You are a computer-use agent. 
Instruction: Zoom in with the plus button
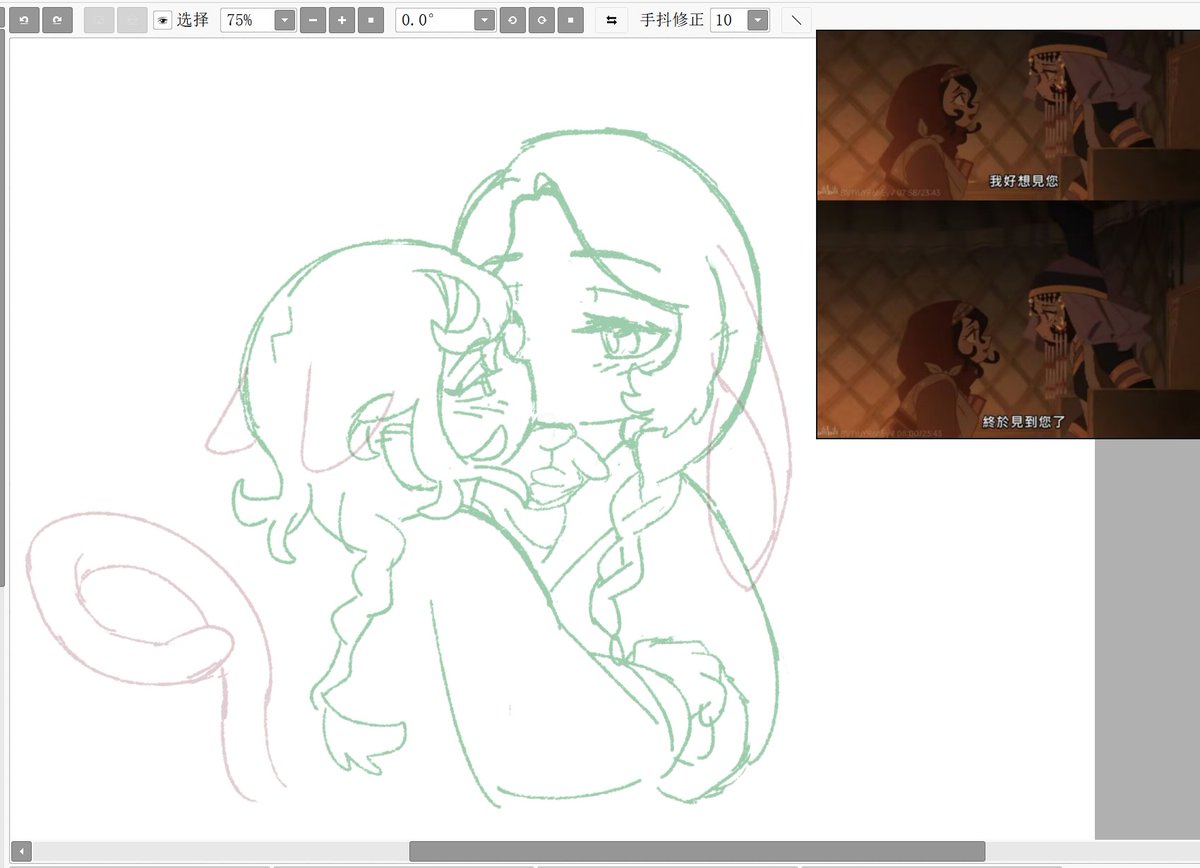click(342, 20)
